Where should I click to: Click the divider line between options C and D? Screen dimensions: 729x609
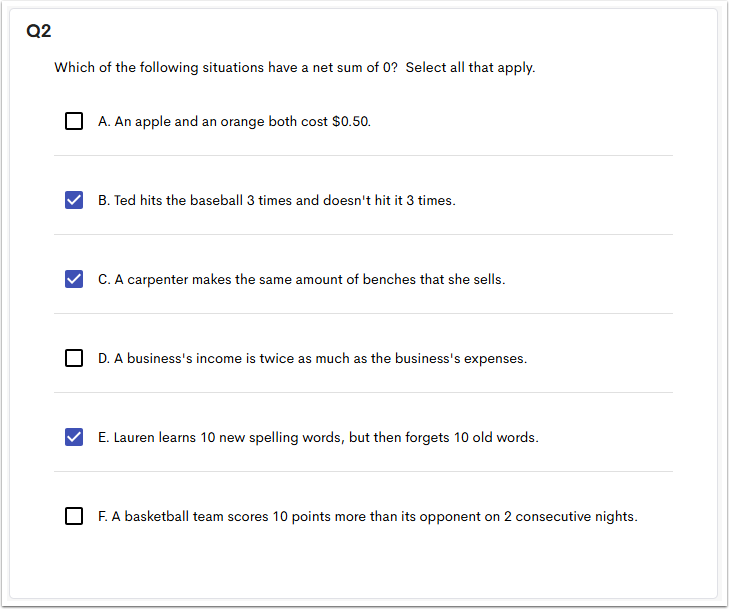tap(363, 314)
